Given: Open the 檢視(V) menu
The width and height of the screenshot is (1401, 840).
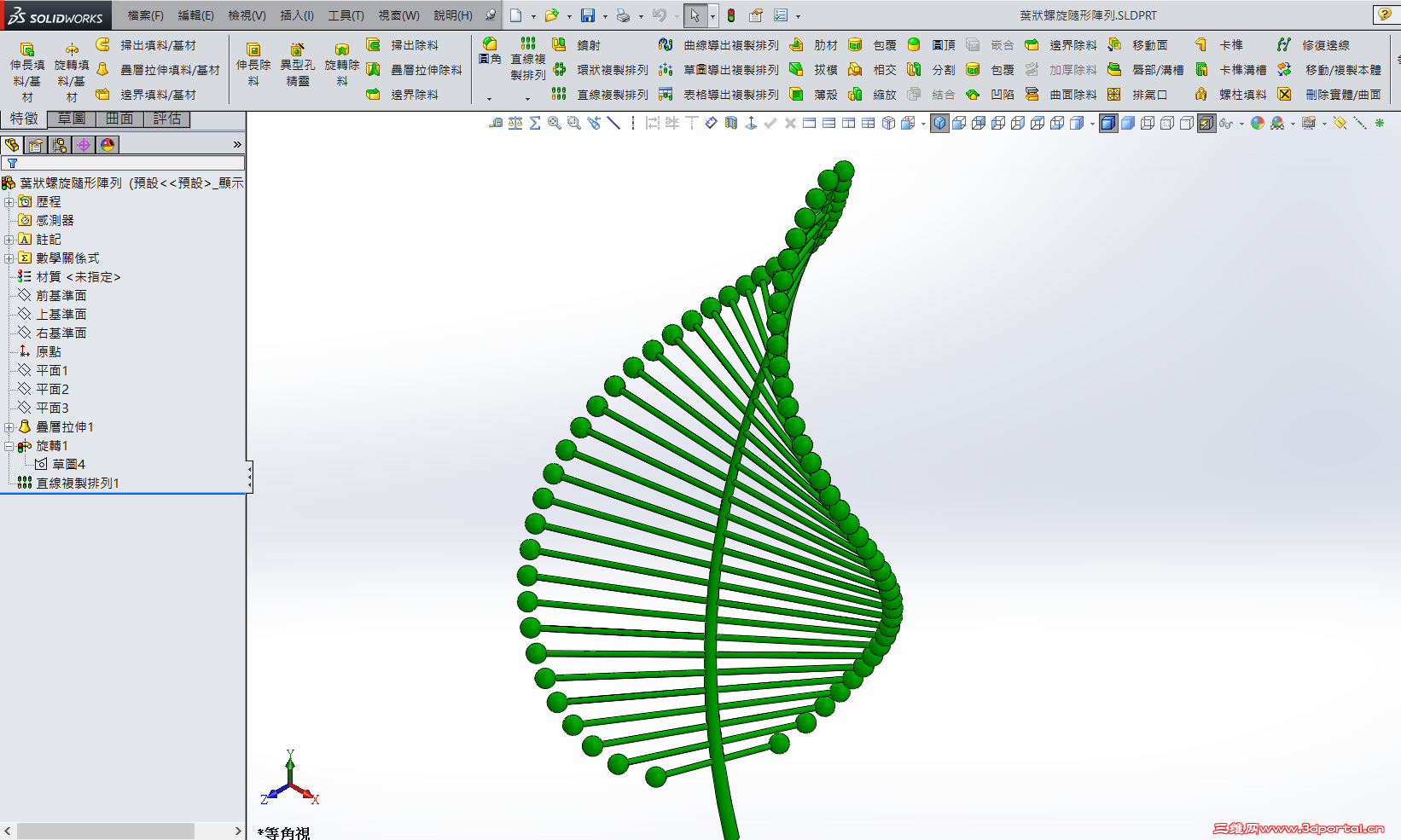Looking at the screenshot, I should pos(247,15).
